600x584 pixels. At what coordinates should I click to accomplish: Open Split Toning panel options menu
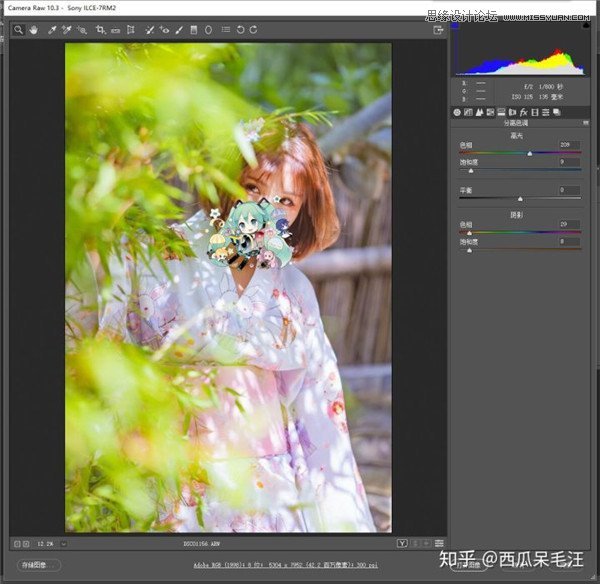point(583,123)
